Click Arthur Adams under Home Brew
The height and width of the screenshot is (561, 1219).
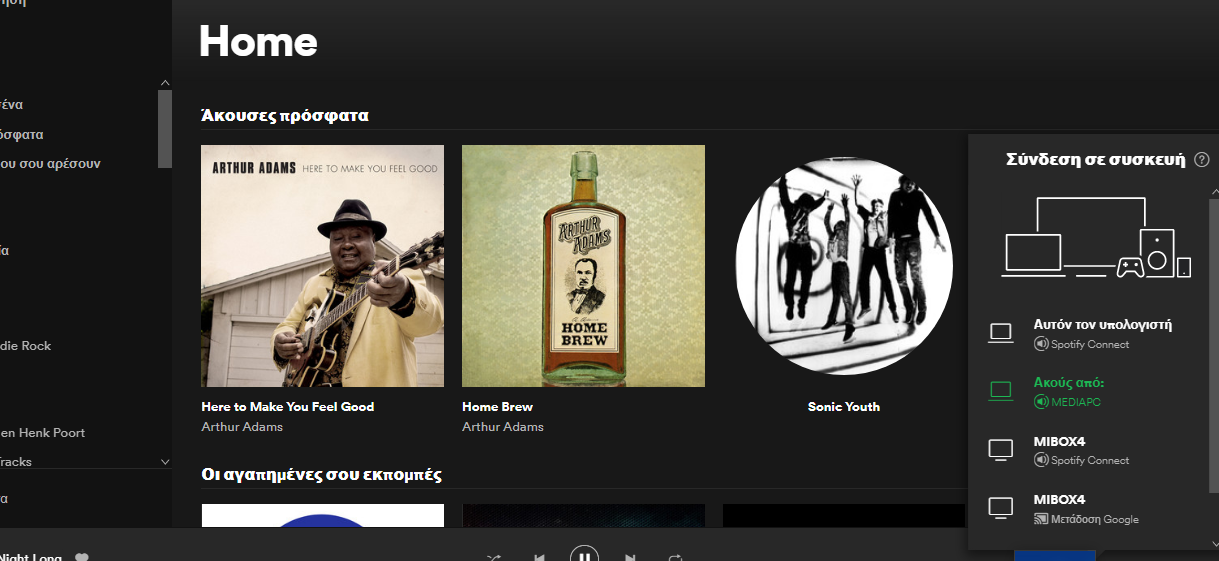[503, 427]
